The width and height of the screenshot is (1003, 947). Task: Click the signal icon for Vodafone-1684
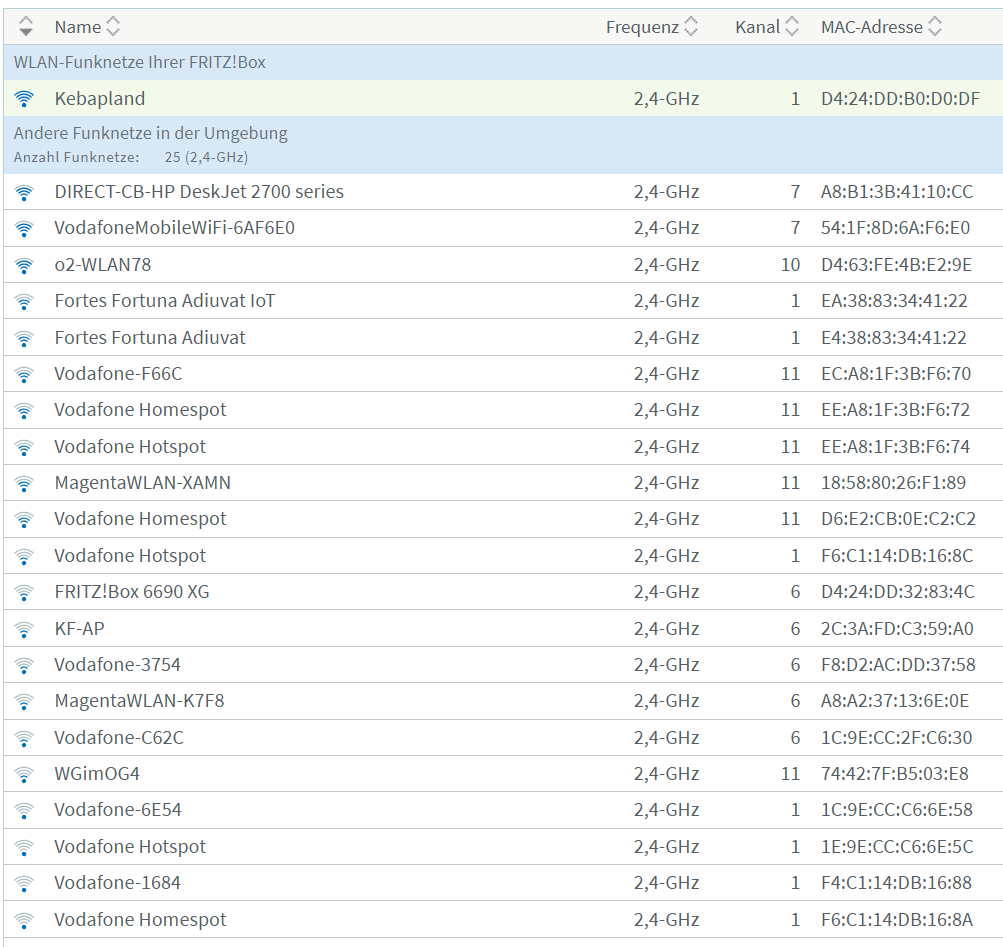[x=24, y=884]
